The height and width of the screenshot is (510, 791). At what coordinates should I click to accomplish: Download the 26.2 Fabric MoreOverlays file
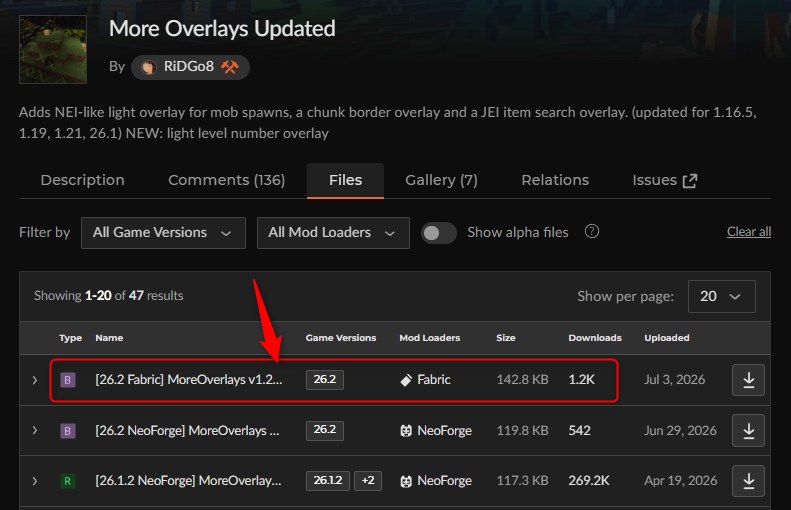pyautogui.click(x=748, y=380)
